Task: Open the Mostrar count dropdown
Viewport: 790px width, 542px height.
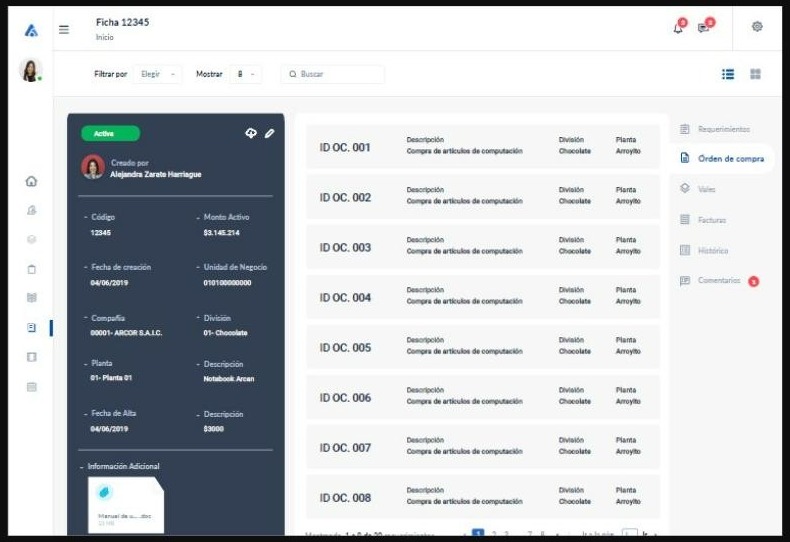Action: point(245,74)
